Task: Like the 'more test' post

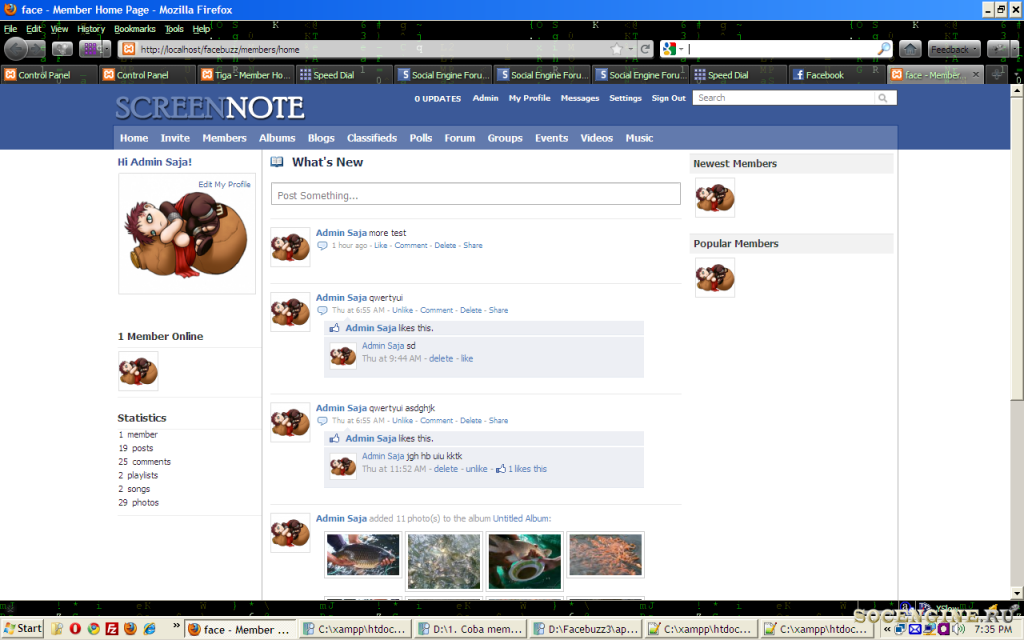Action: 381,246
